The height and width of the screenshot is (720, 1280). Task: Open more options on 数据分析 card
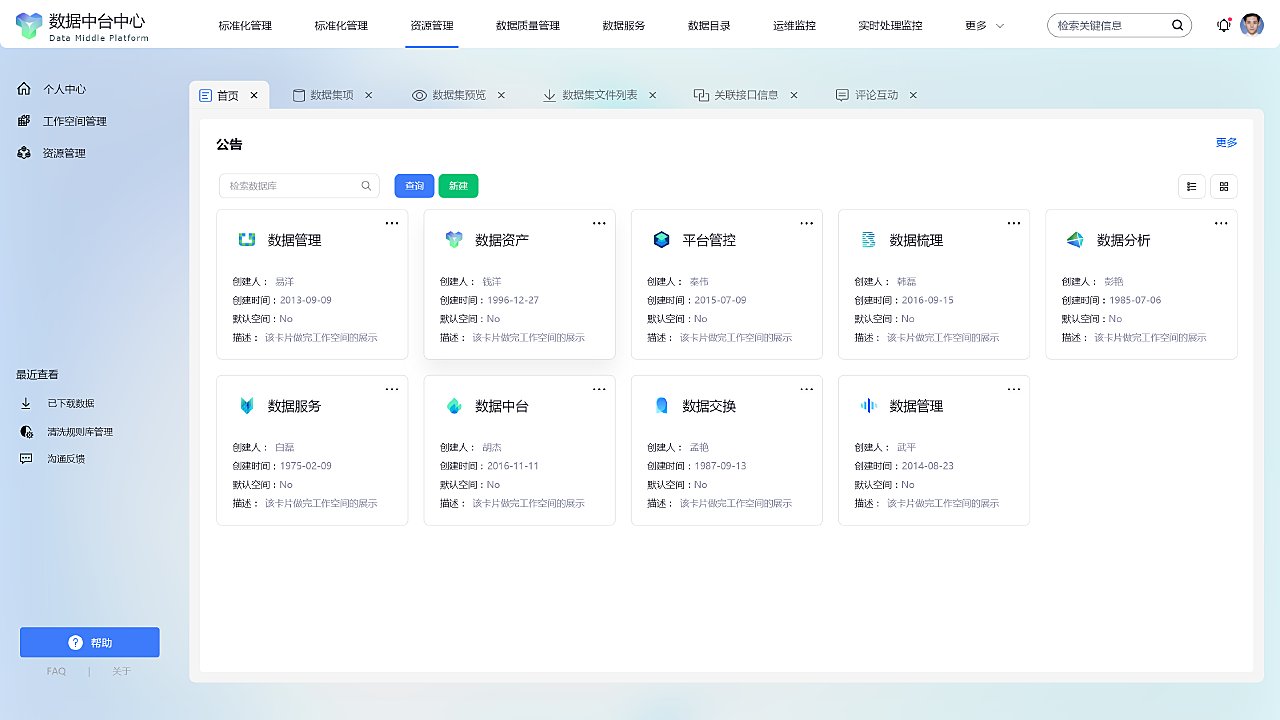coord(1221,223)
